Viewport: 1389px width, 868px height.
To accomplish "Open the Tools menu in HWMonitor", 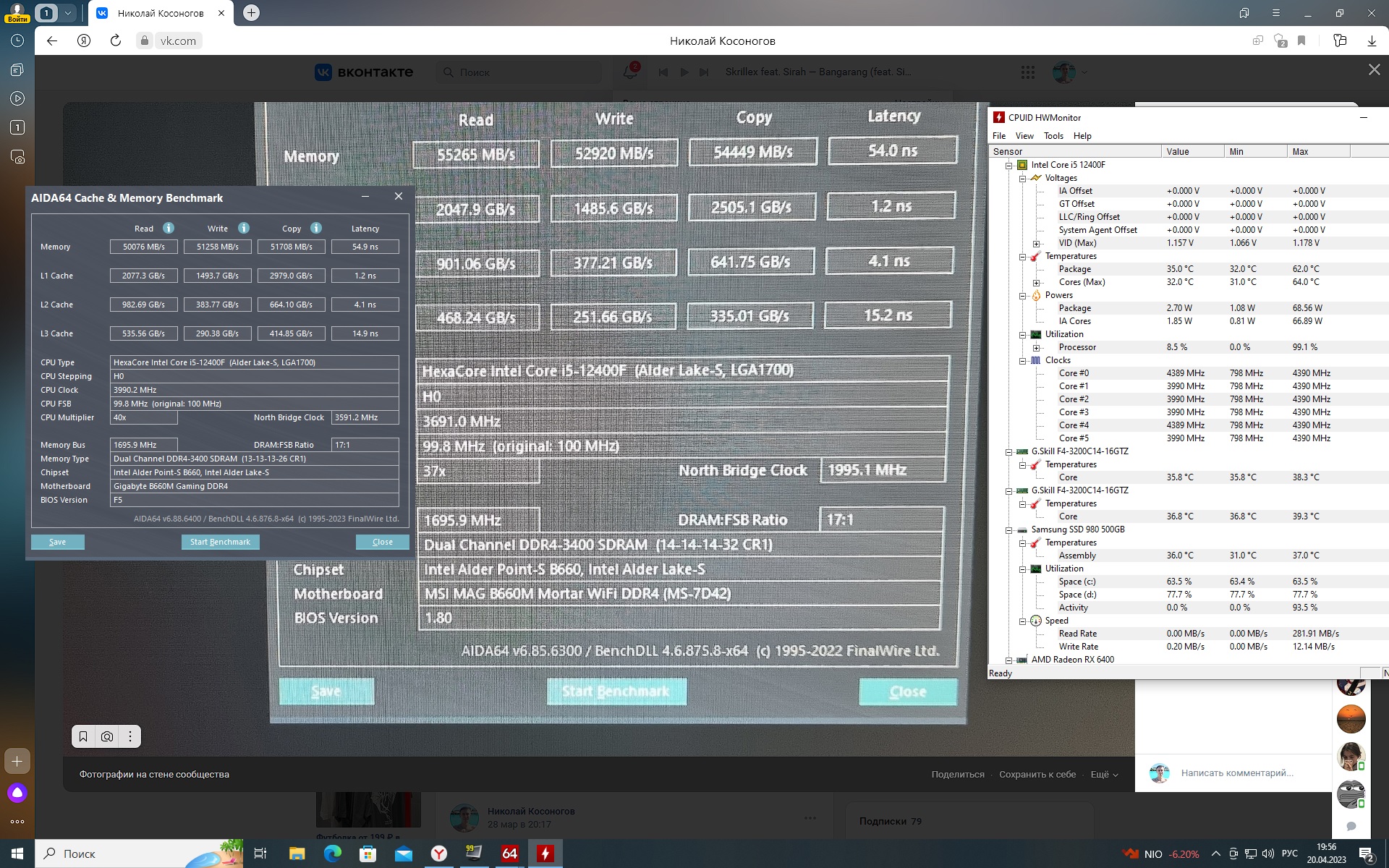I will pos(1053,136).
